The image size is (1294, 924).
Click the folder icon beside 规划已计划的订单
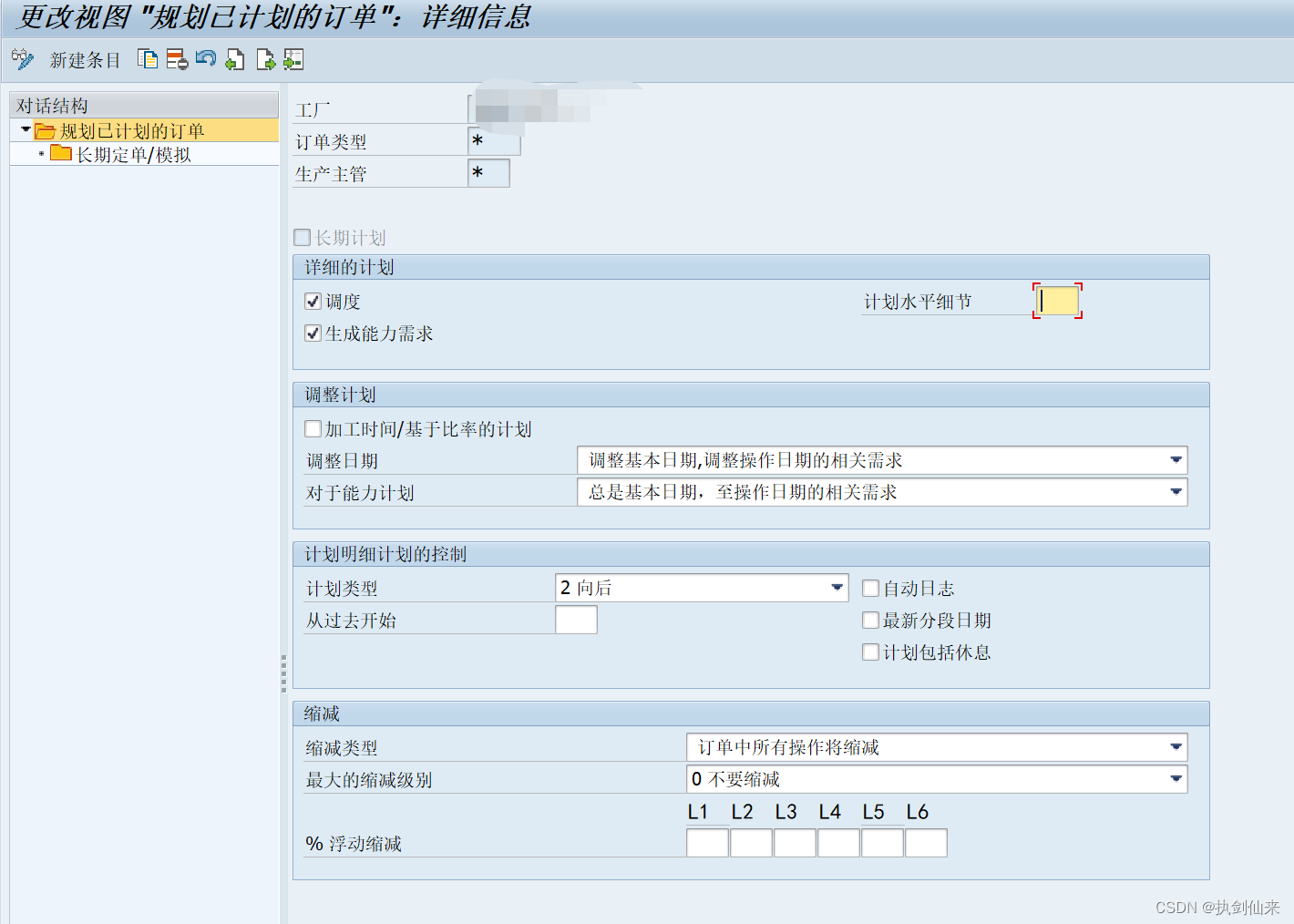click(x=45, y=130)
